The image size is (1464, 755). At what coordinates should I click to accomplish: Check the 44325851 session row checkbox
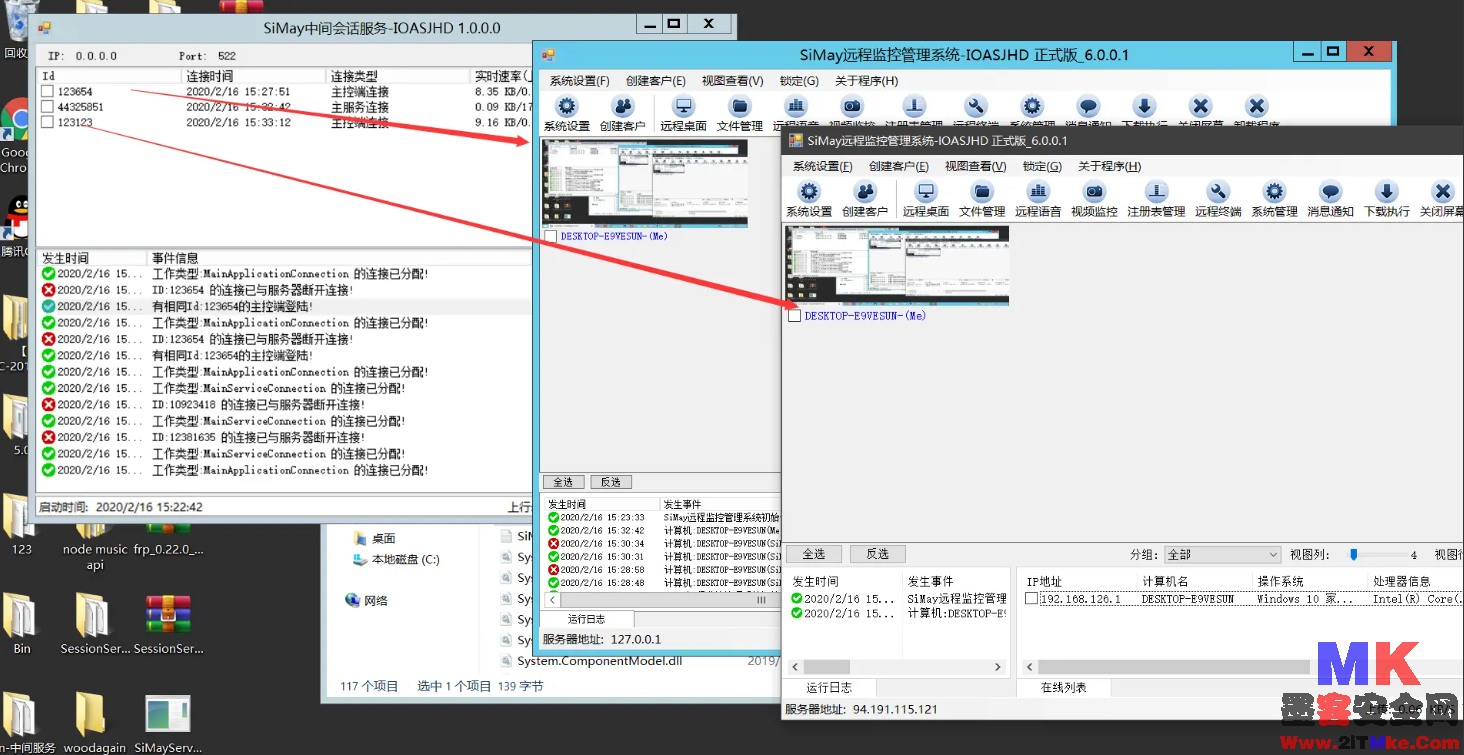(47, 107)
